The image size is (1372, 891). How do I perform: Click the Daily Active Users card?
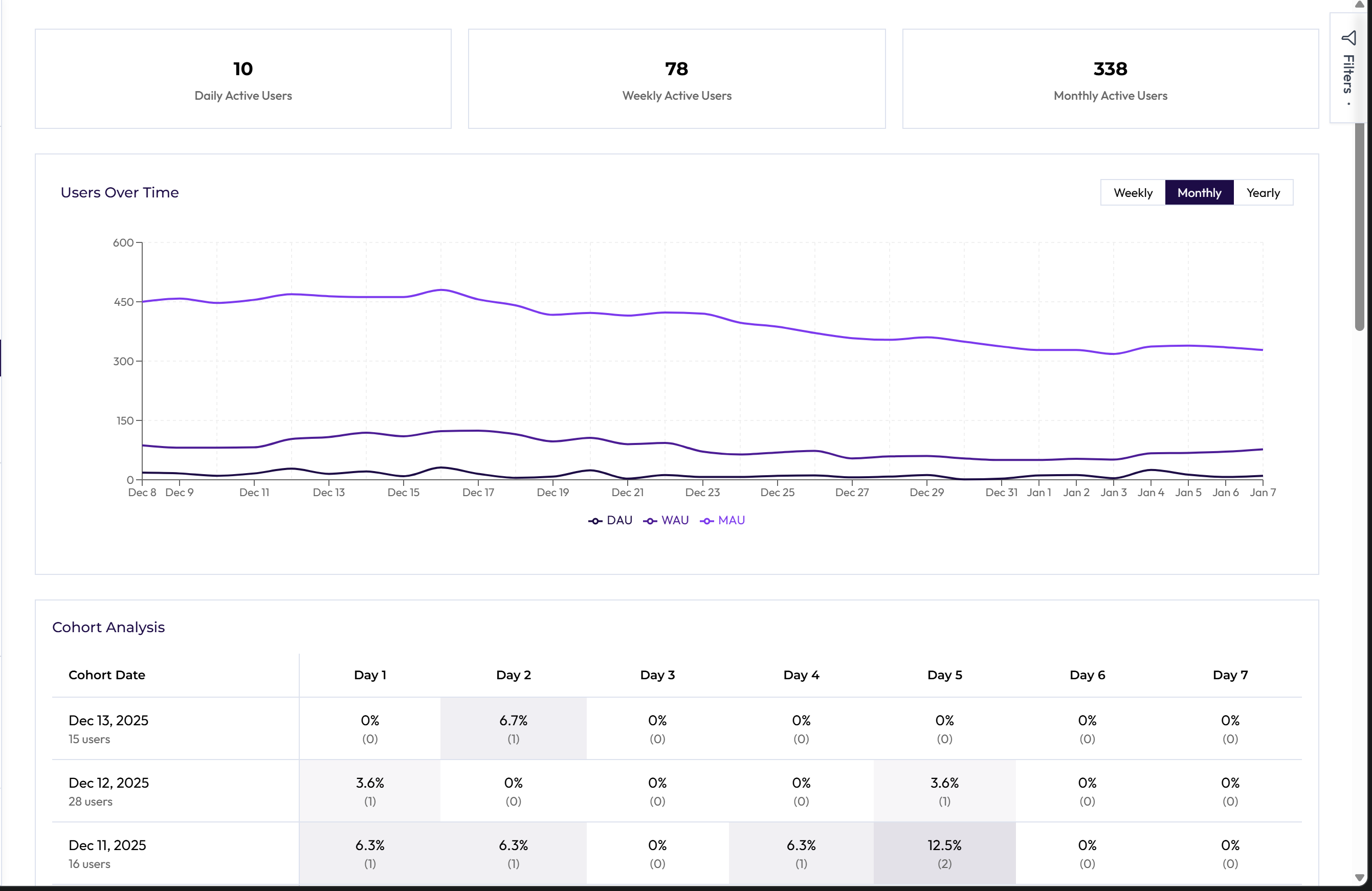point(242,79)
